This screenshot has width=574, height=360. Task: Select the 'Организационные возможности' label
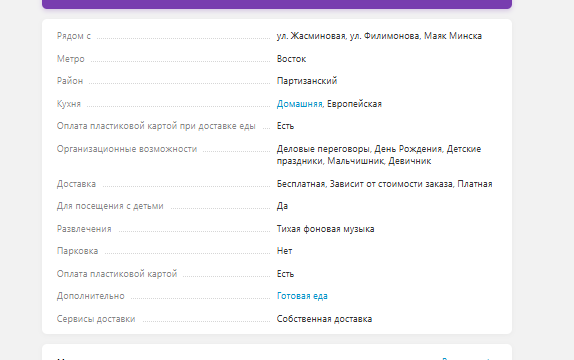(127, 149)
